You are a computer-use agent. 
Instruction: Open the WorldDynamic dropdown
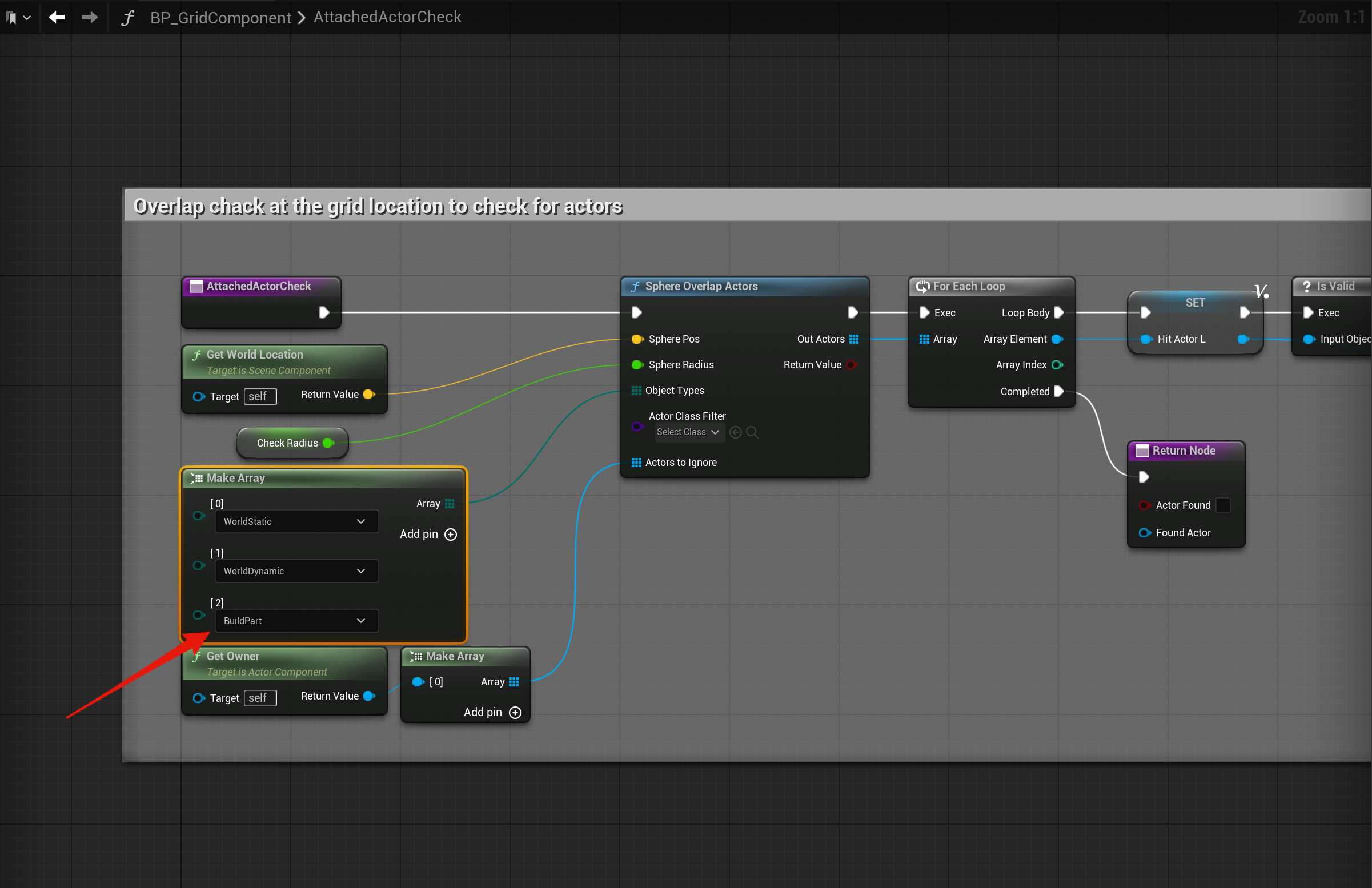click(x=296, y=571)
